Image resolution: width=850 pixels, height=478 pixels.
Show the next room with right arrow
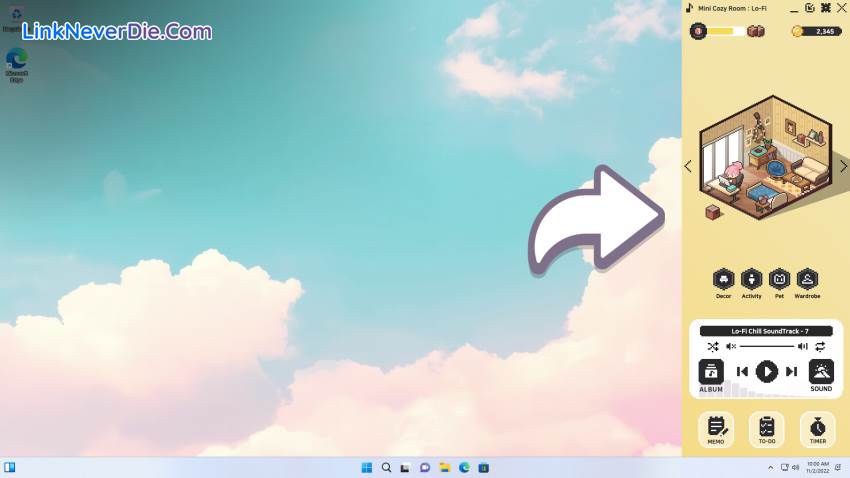pyautogui.click(x=843, y=166)
